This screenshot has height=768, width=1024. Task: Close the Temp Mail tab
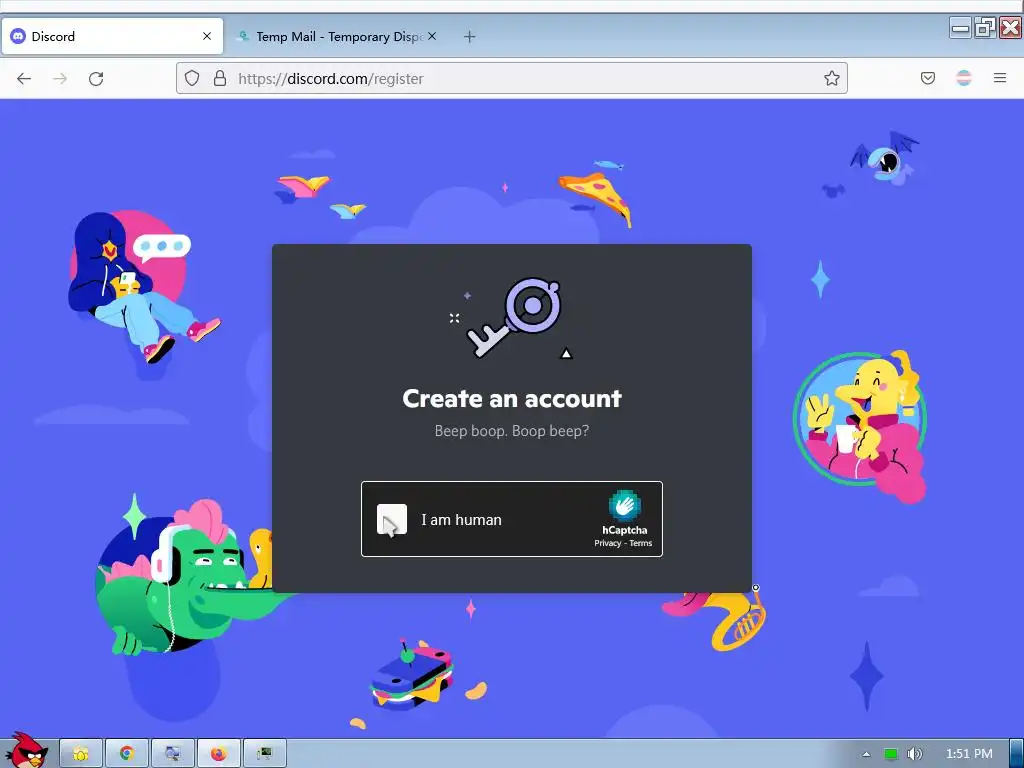[x=432, y=37]
